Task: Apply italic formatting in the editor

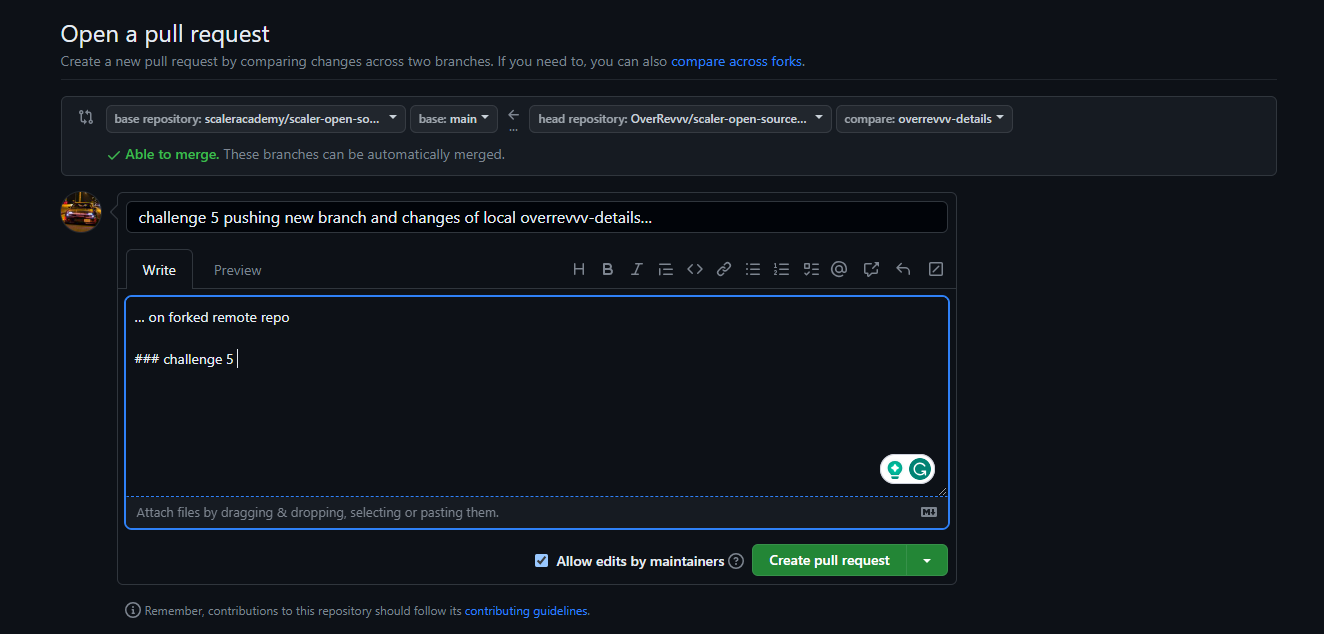Action: click(x=637, y=268)
